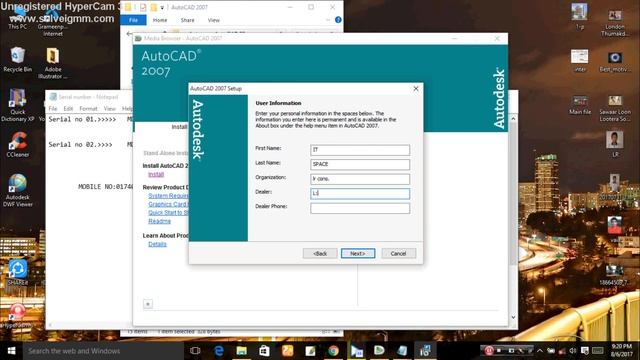The width and height of the screenshot is (640, 360).
Task: Select LR desktop photo icon
Action: pyautogui.click(x=615, y=144)
